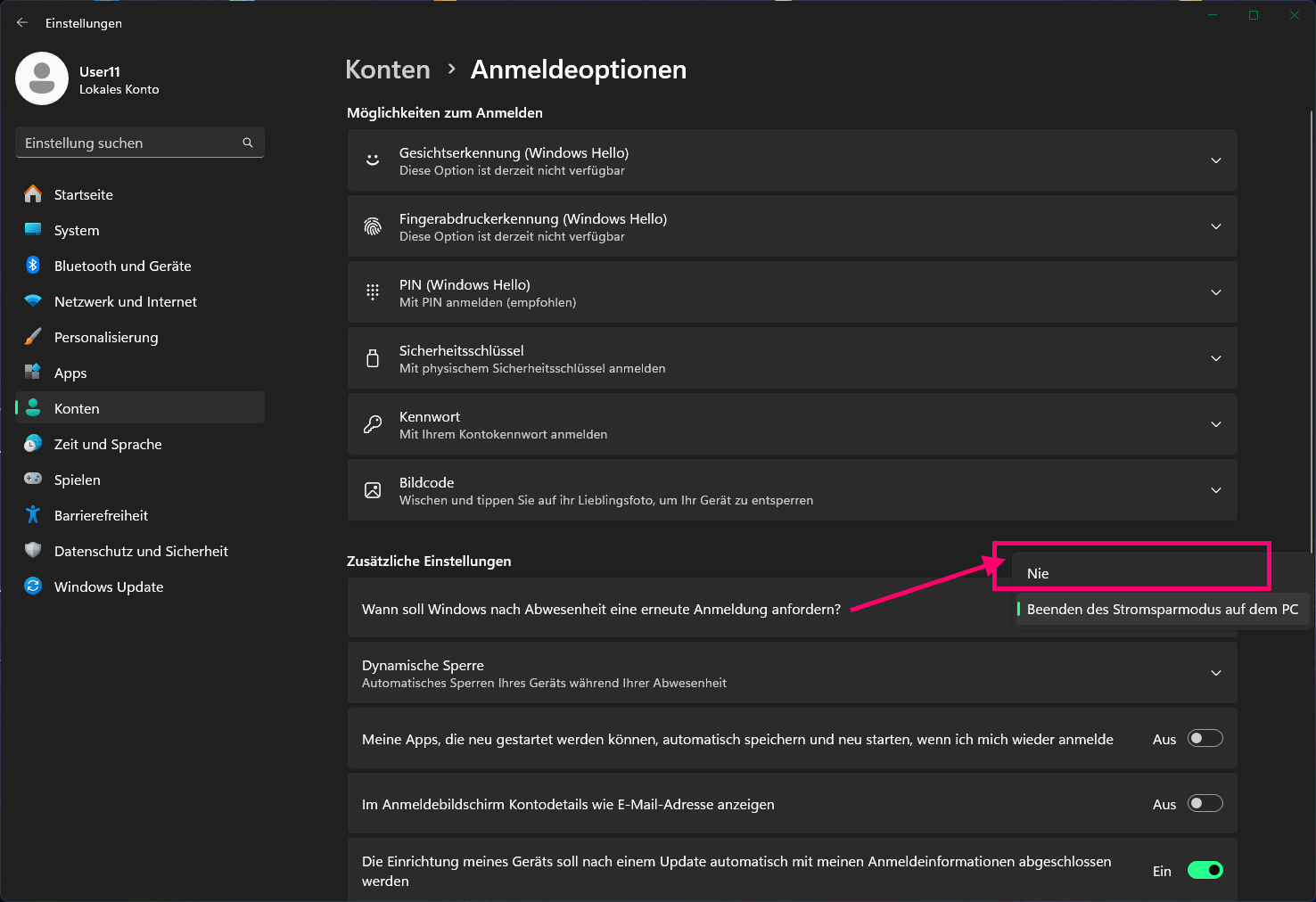Click the Sicherheitsschlüssel USB key icon

(x=373, y=358)
